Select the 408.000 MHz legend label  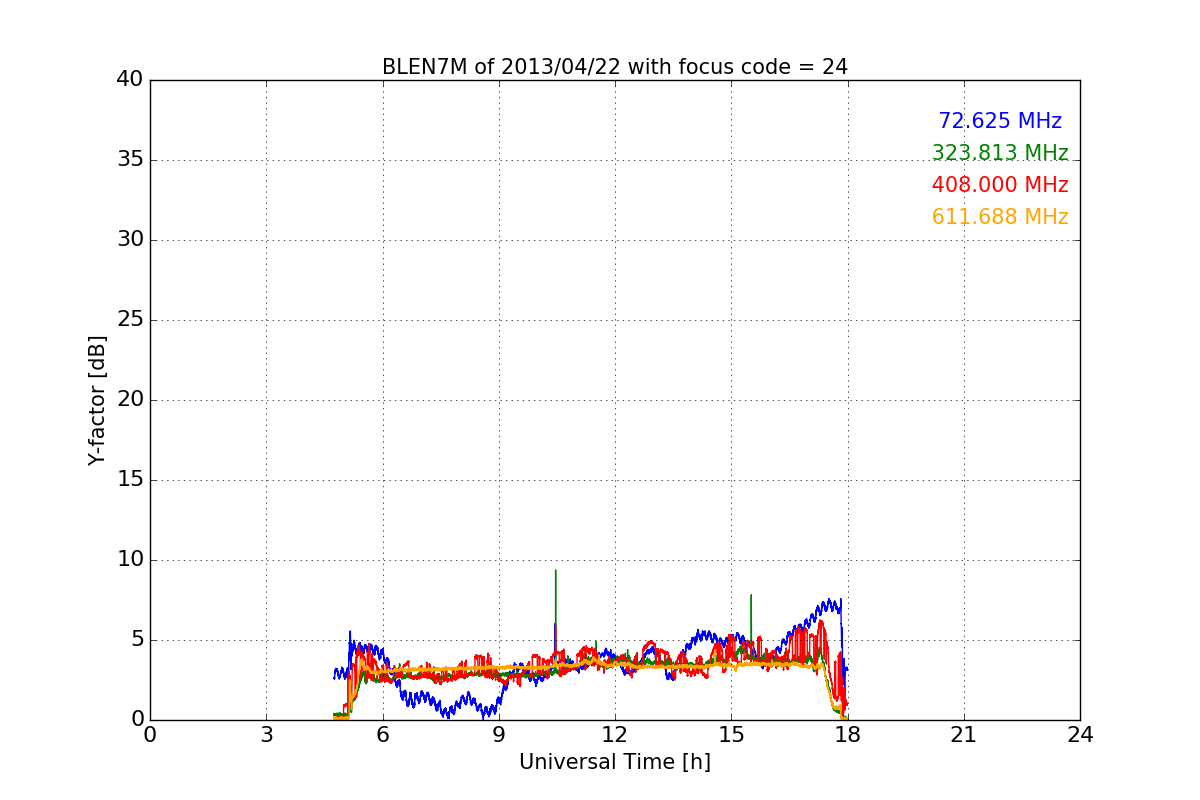(x=1000, y=185)
